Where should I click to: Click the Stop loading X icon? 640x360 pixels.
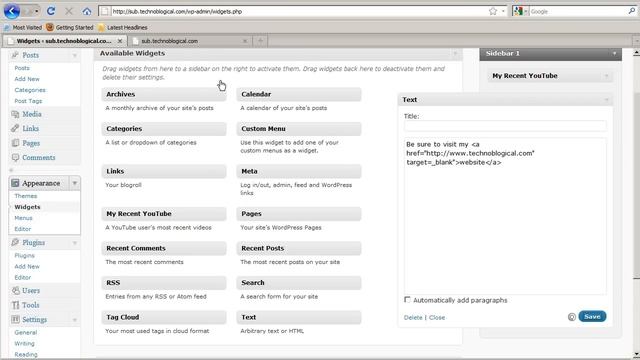[69, 11]
